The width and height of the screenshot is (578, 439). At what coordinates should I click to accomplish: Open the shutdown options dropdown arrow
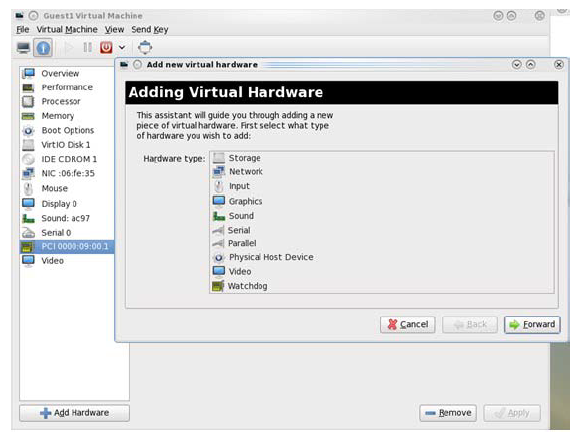[122, 48]
